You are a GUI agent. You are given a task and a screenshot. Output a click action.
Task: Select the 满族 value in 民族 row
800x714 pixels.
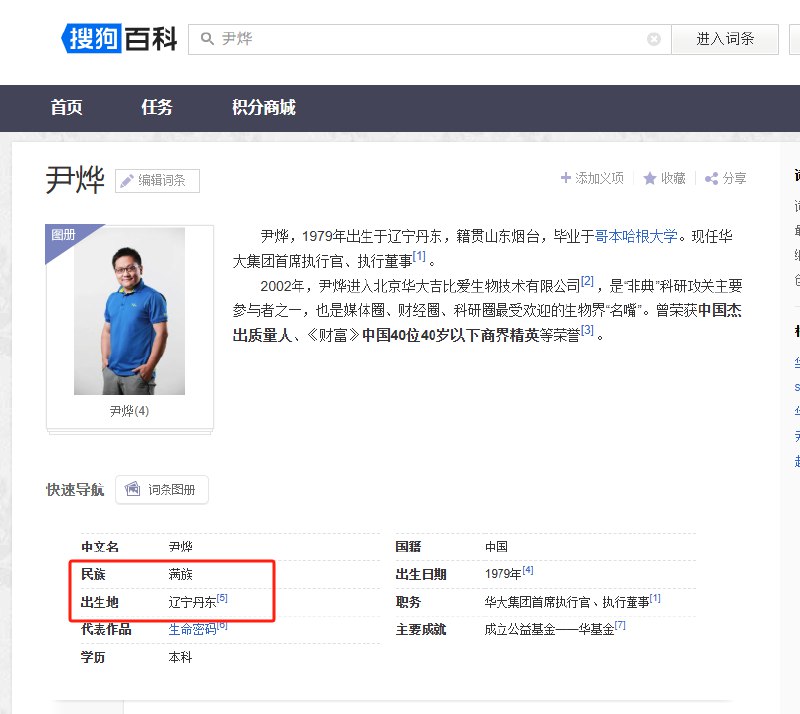[x=181, y=574]
